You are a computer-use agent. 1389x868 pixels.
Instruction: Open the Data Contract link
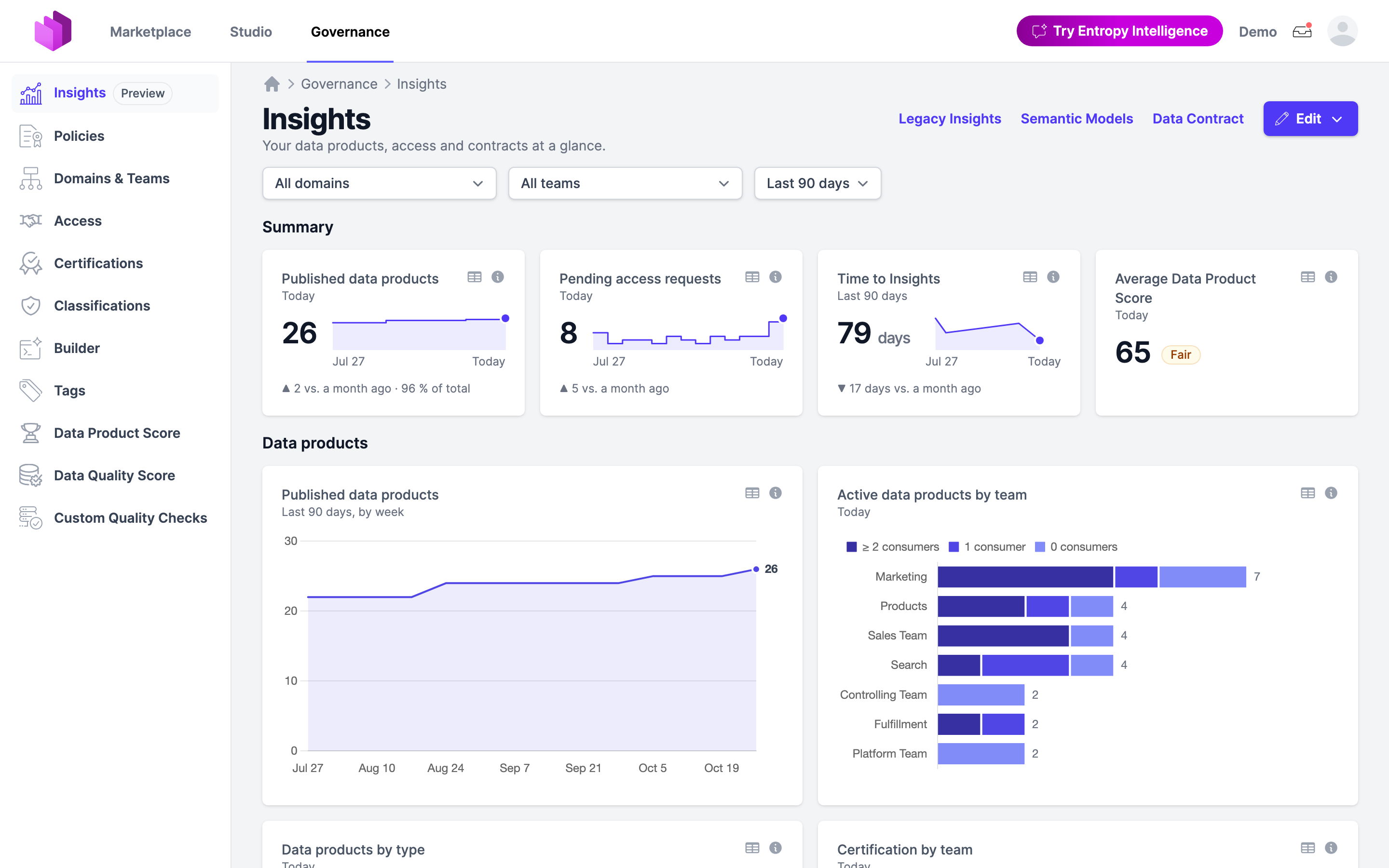tap(1198, 119)
